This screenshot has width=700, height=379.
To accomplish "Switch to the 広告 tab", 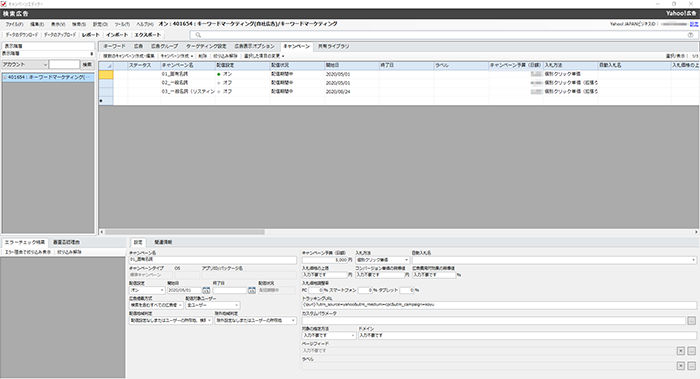I will [x=138, y=46].
